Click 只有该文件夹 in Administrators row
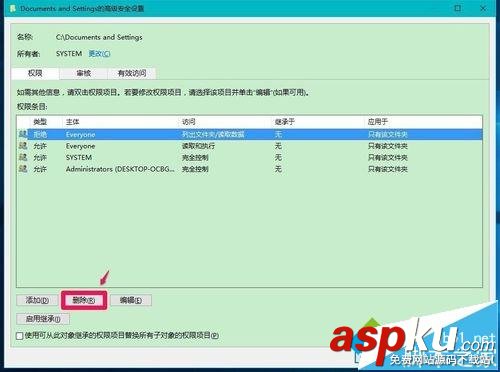This screenshot has width=500, height=372. (388, 169)
